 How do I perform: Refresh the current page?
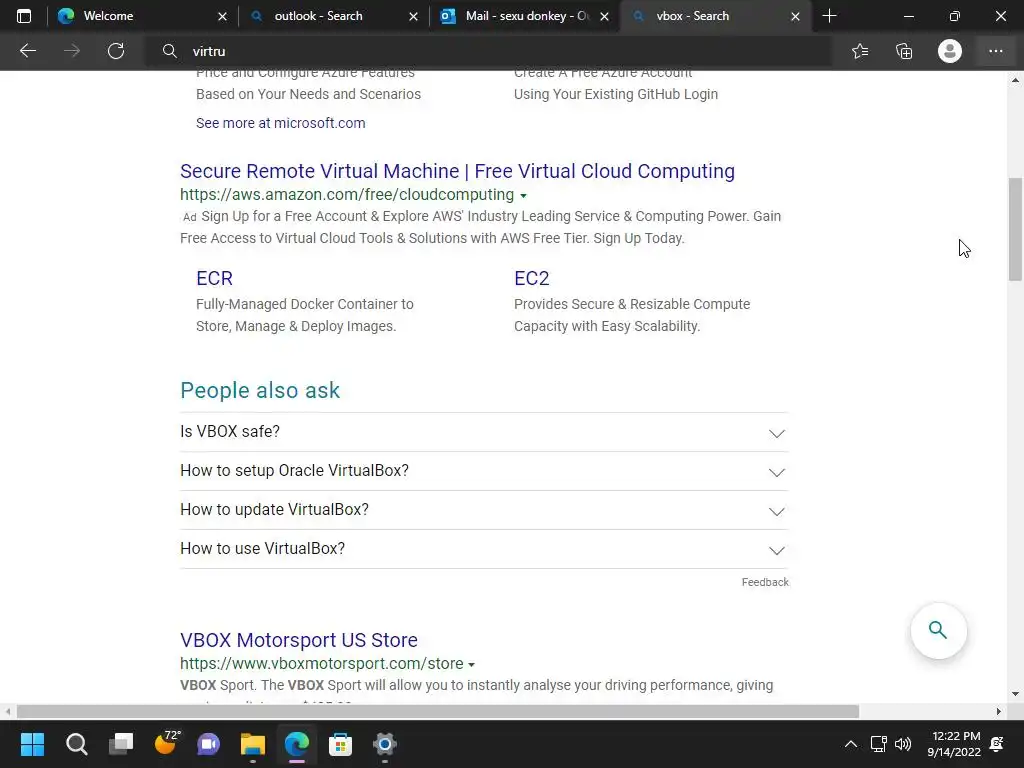[116, 51]
